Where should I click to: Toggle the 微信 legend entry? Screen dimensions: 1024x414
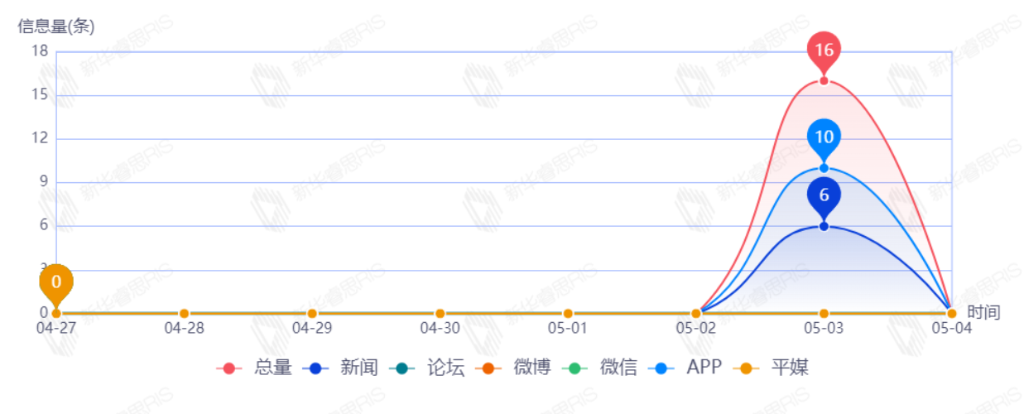pyautogui.click(x=601, y=368)
